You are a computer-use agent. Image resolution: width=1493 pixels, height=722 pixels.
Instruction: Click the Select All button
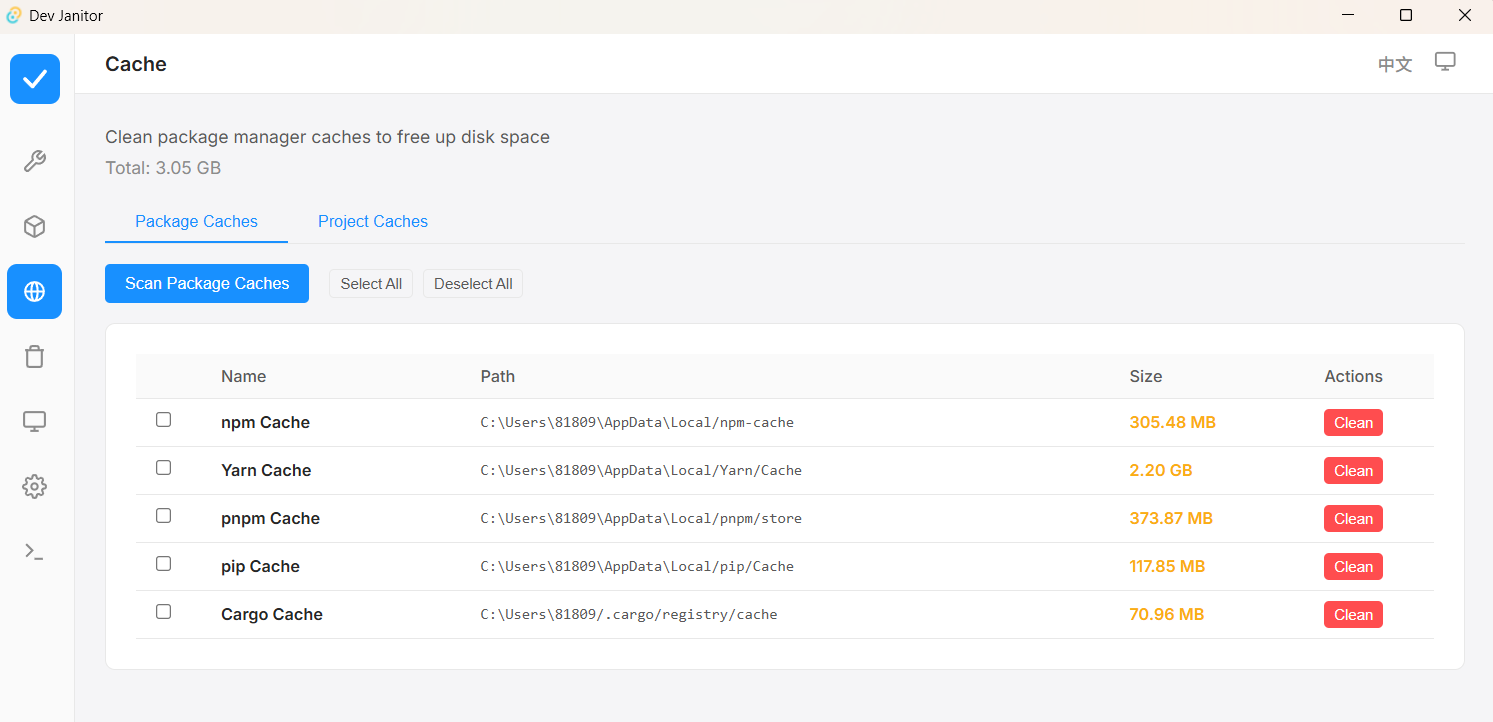[371, 284]
